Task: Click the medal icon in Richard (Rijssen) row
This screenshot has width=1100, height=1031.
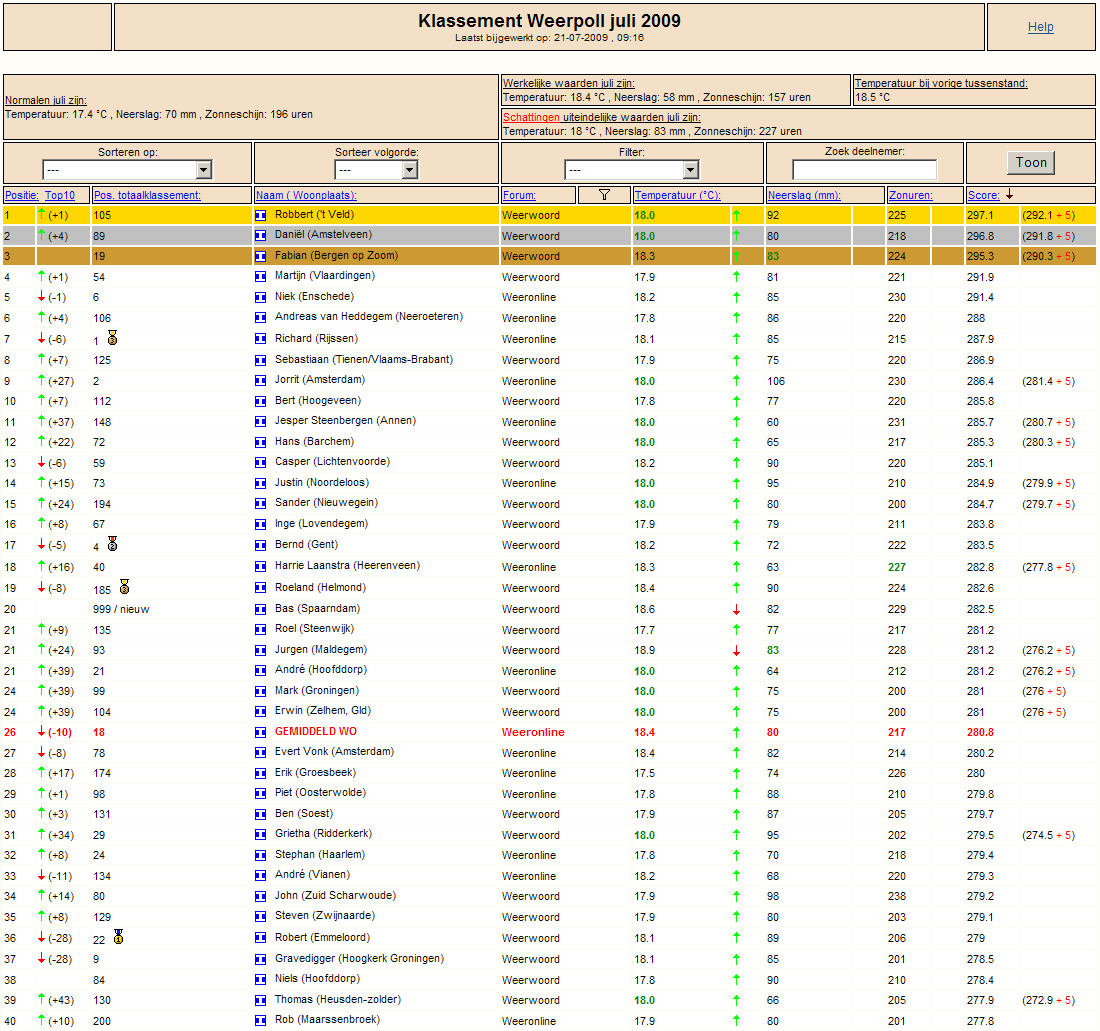Action: tap(113, 339)
